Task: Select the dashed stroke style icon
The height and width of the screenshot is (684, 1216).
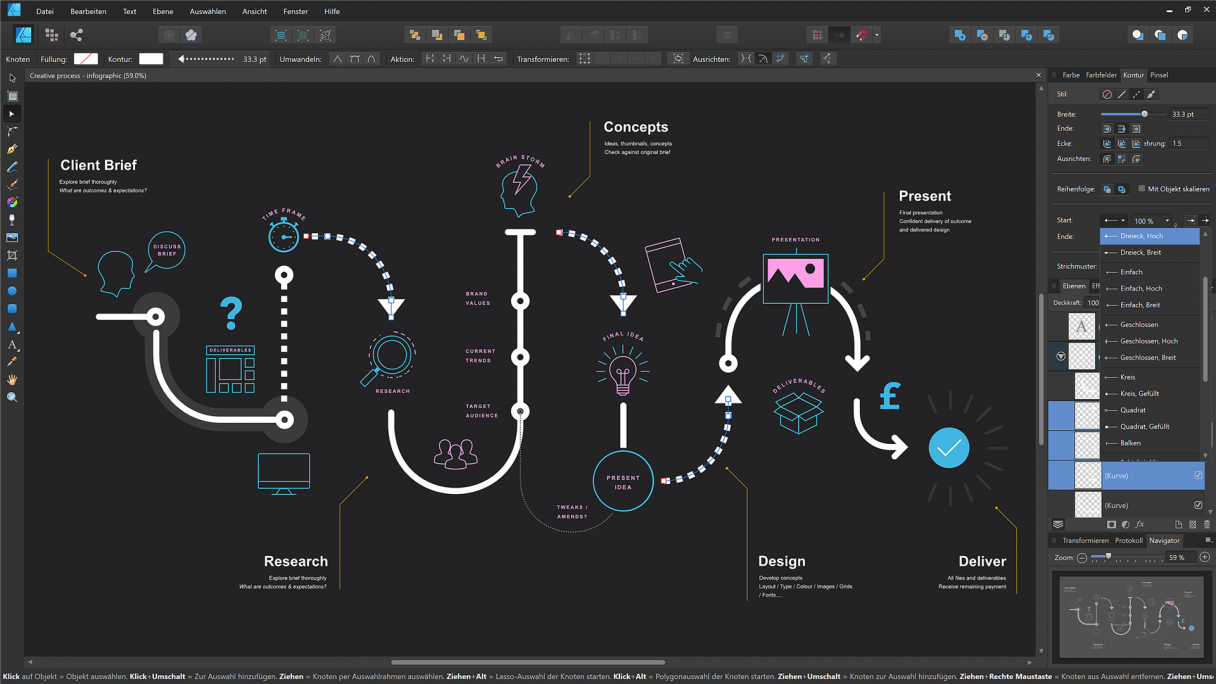Action: [1136, 93]
